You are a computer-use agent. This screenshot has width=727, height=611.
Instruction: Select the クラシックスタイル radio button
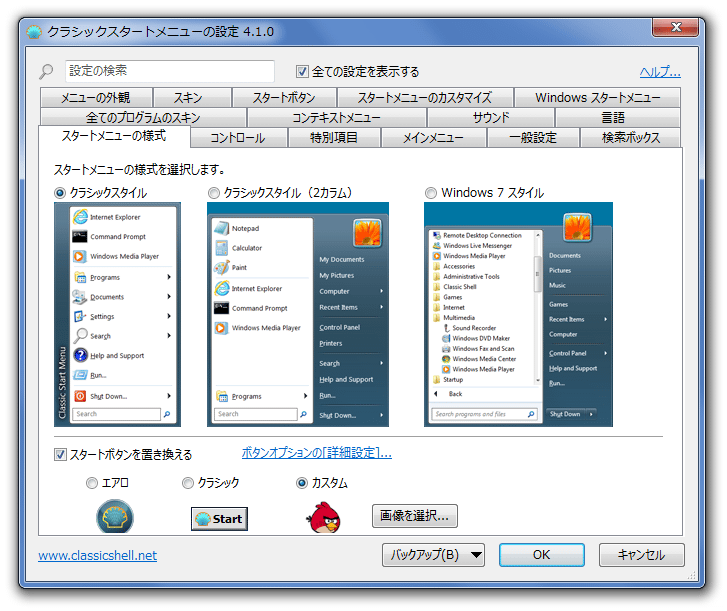point(60,193)
